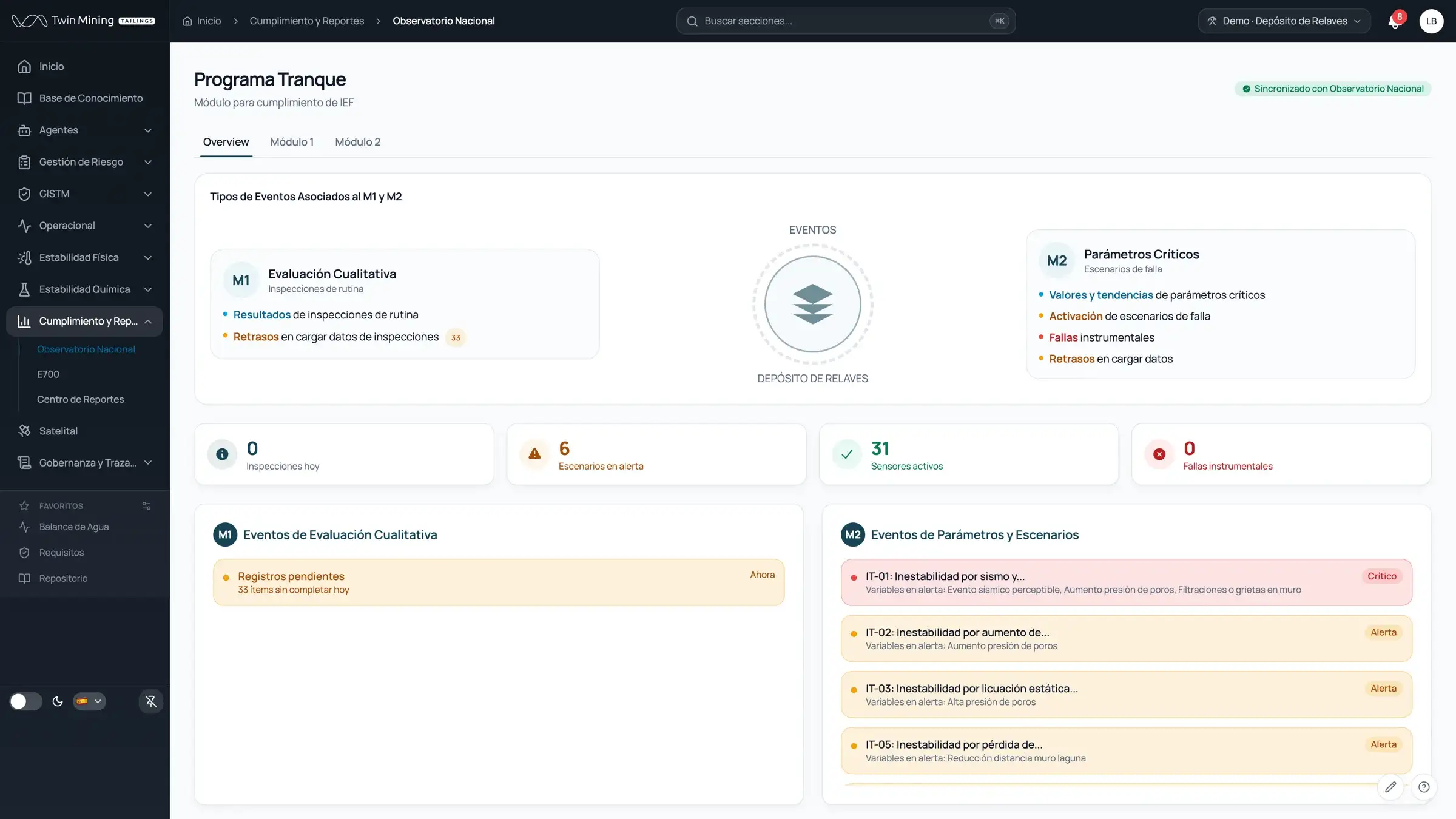This screenshot has width=1456, height=819.
Task: Toggle the light/dark theme switch
Action: point(26,701)
